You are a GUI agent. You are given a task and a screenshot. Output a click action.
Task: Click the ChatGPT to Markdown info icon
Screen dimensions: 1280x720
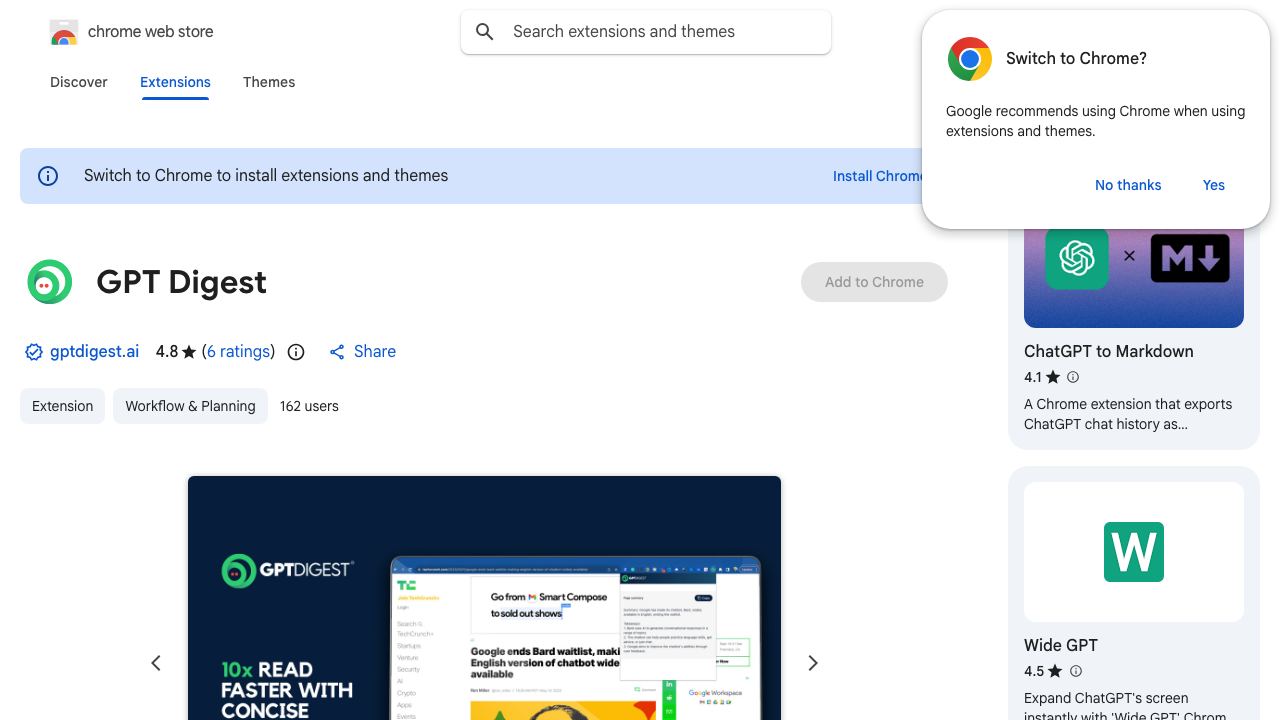coord(1073,377)
